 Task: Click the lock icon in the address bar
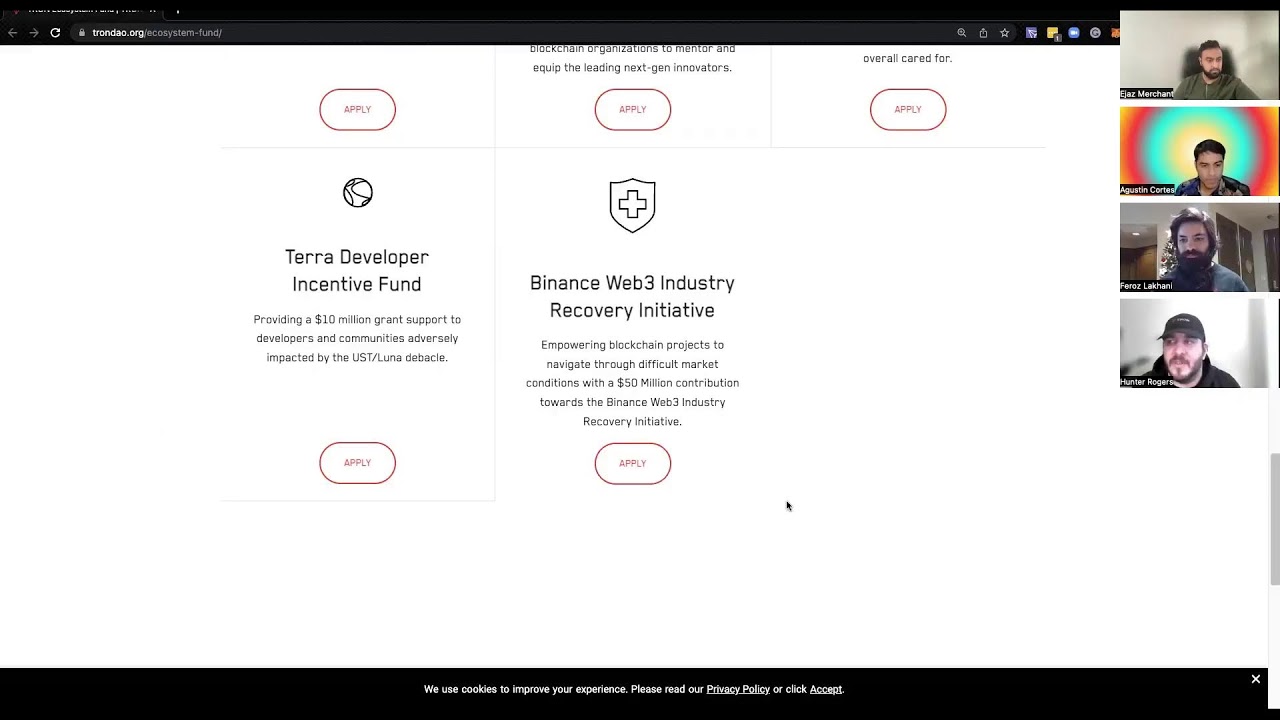tap(82, 33)
